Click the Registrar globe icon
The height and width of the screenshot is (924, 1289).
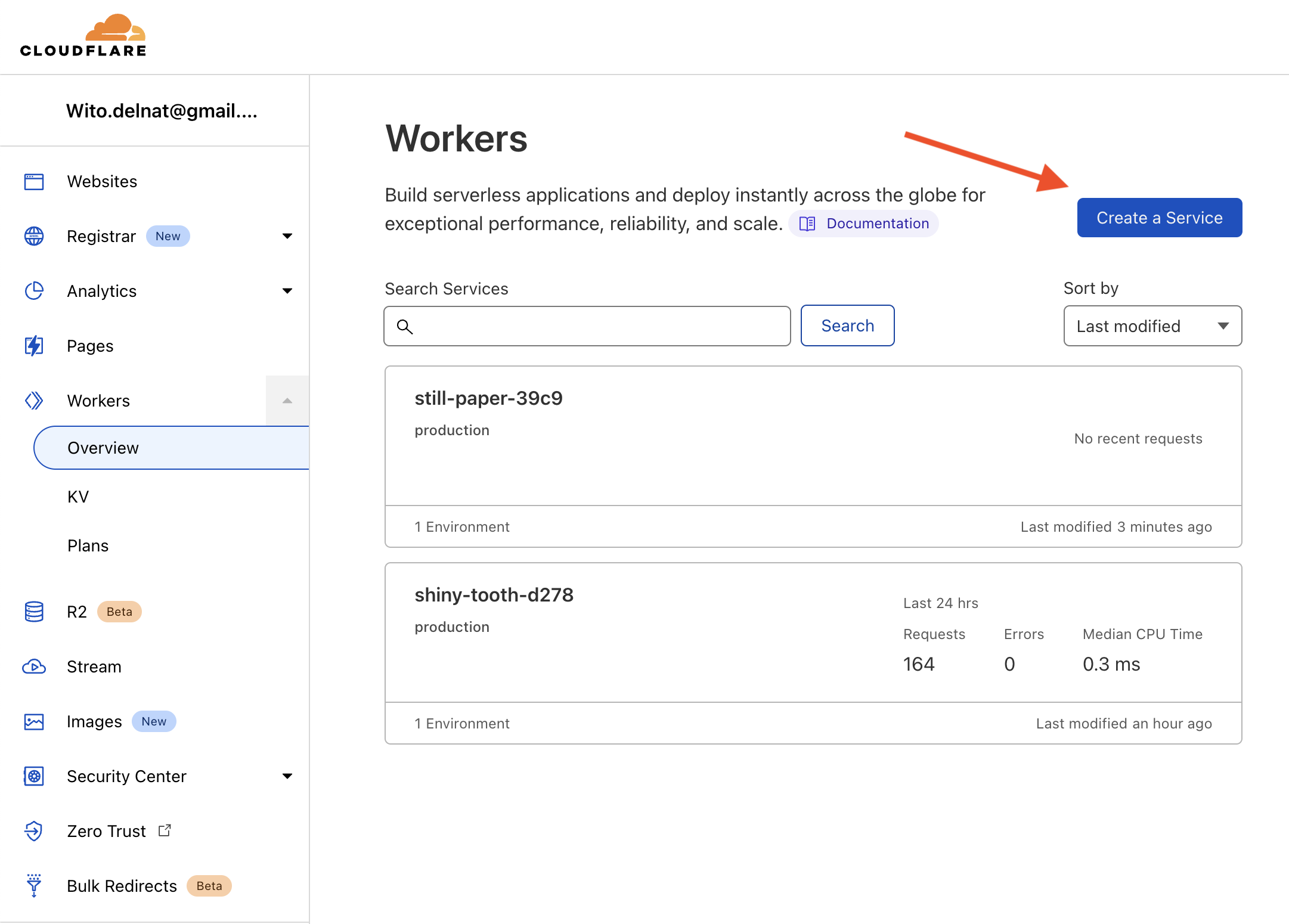[x=34, y=236]
